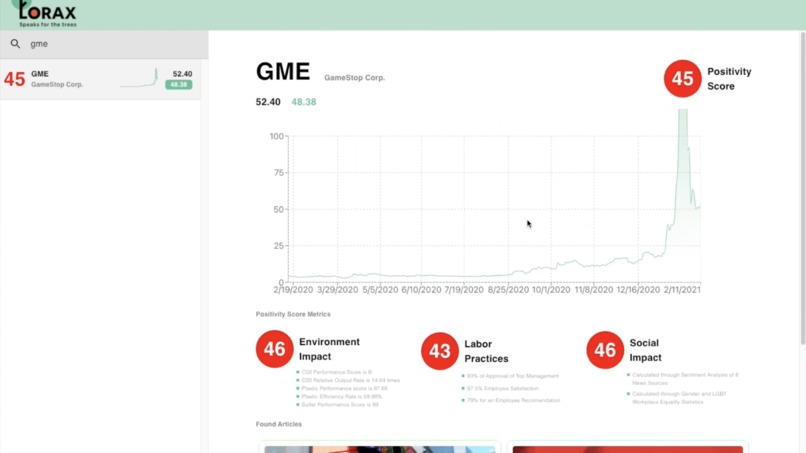Image resolution: width=806 pixels, height=453 pixels.
Task: Click 'Plastic Efficiency Rate is 59.98%'
Action: coord(341,396)
